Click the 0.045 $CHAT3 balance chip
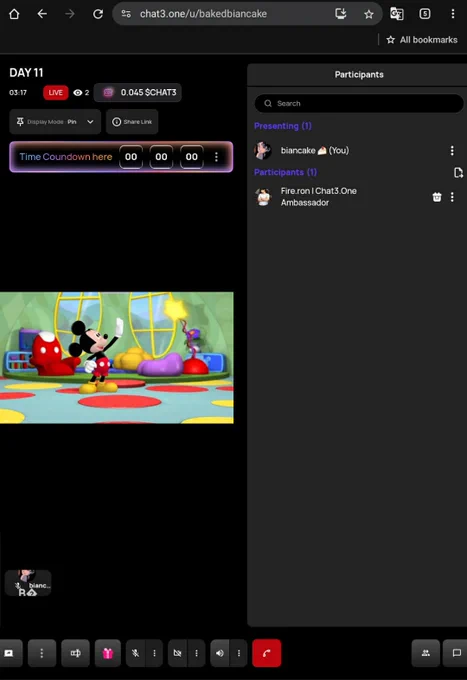Viewport: 467px width, 680px height. [x=138, y=92]
